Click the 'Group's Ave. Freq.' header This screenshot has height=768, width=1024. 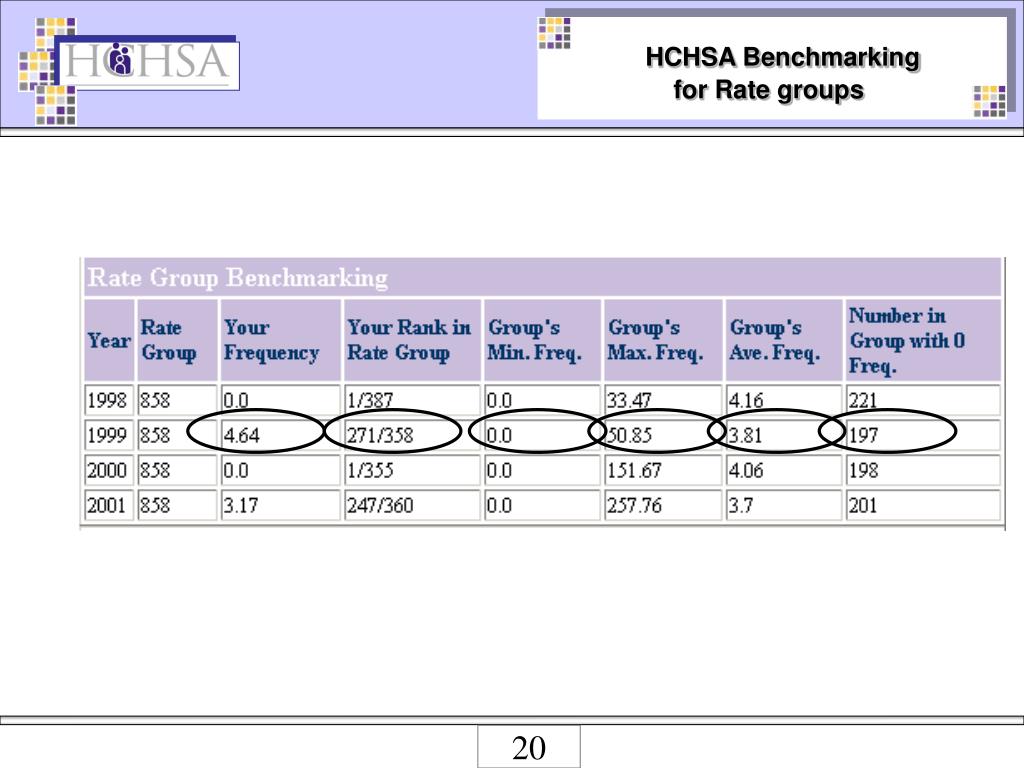783,340
